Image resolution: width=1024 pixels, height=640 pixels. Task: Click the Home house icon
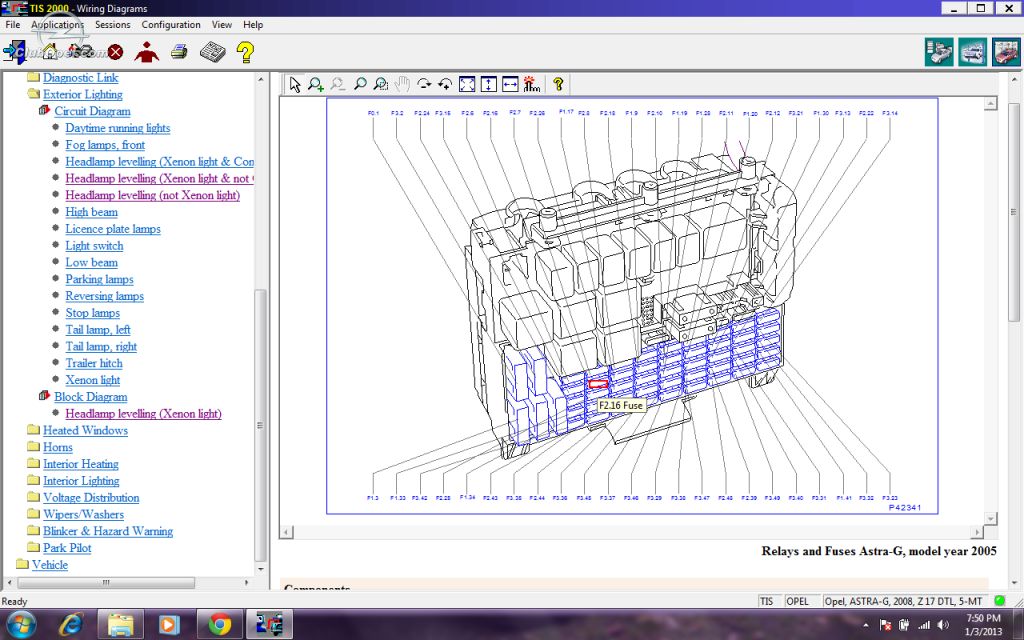[50, 52]
